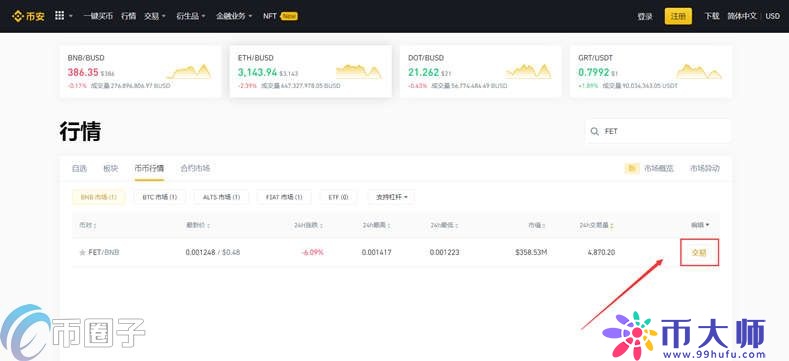Change language via 简体中文

click(742, 16)
